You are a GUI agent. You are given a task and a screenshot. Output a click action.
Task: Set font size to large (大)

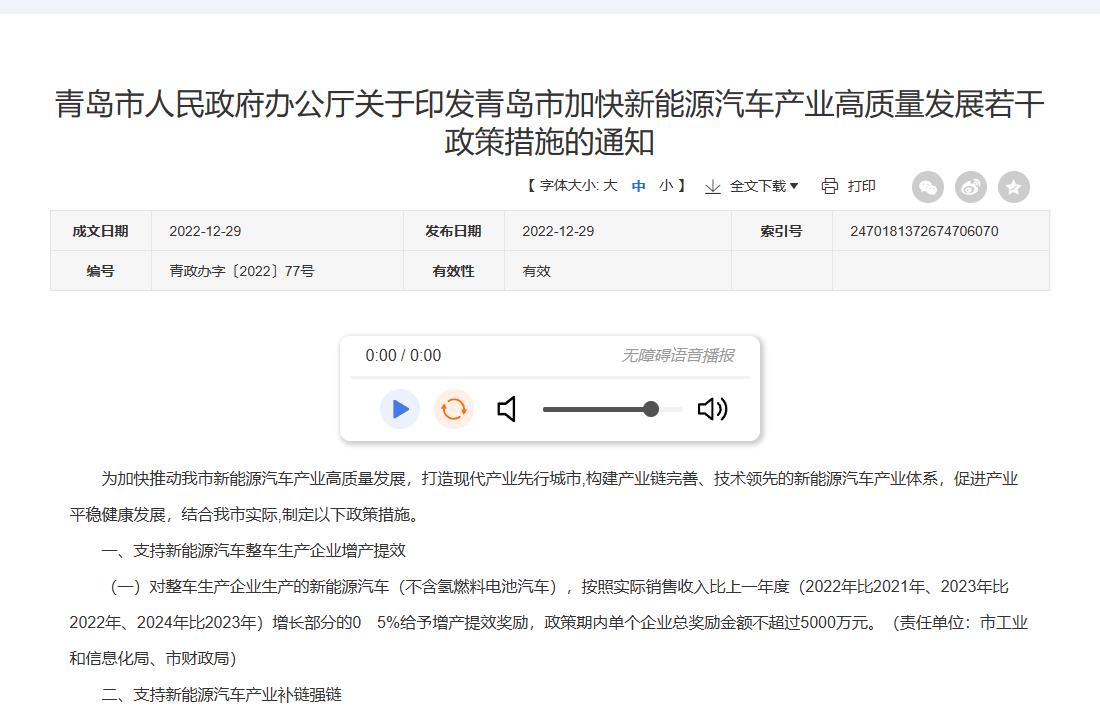(x=610, y=186)
